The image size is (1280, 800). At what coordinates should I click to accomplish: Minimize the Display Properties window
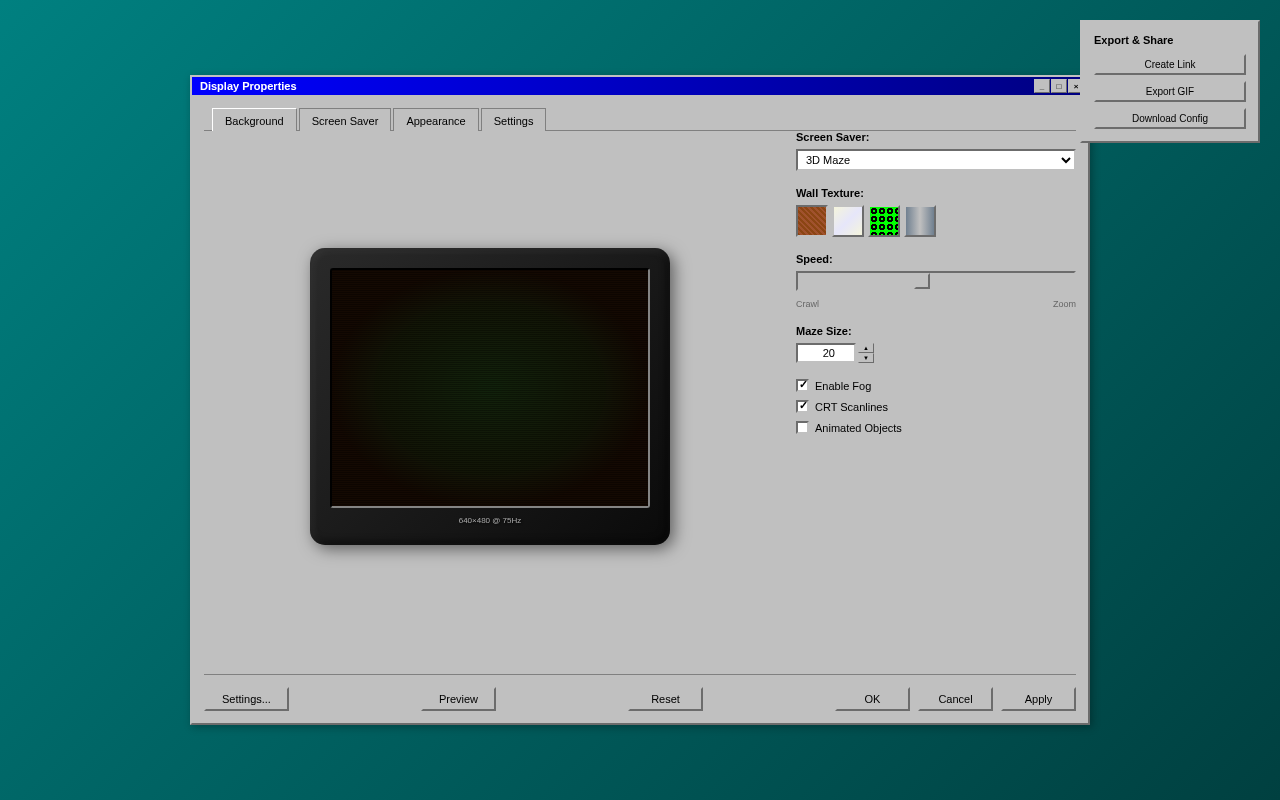coord(1041,86)
